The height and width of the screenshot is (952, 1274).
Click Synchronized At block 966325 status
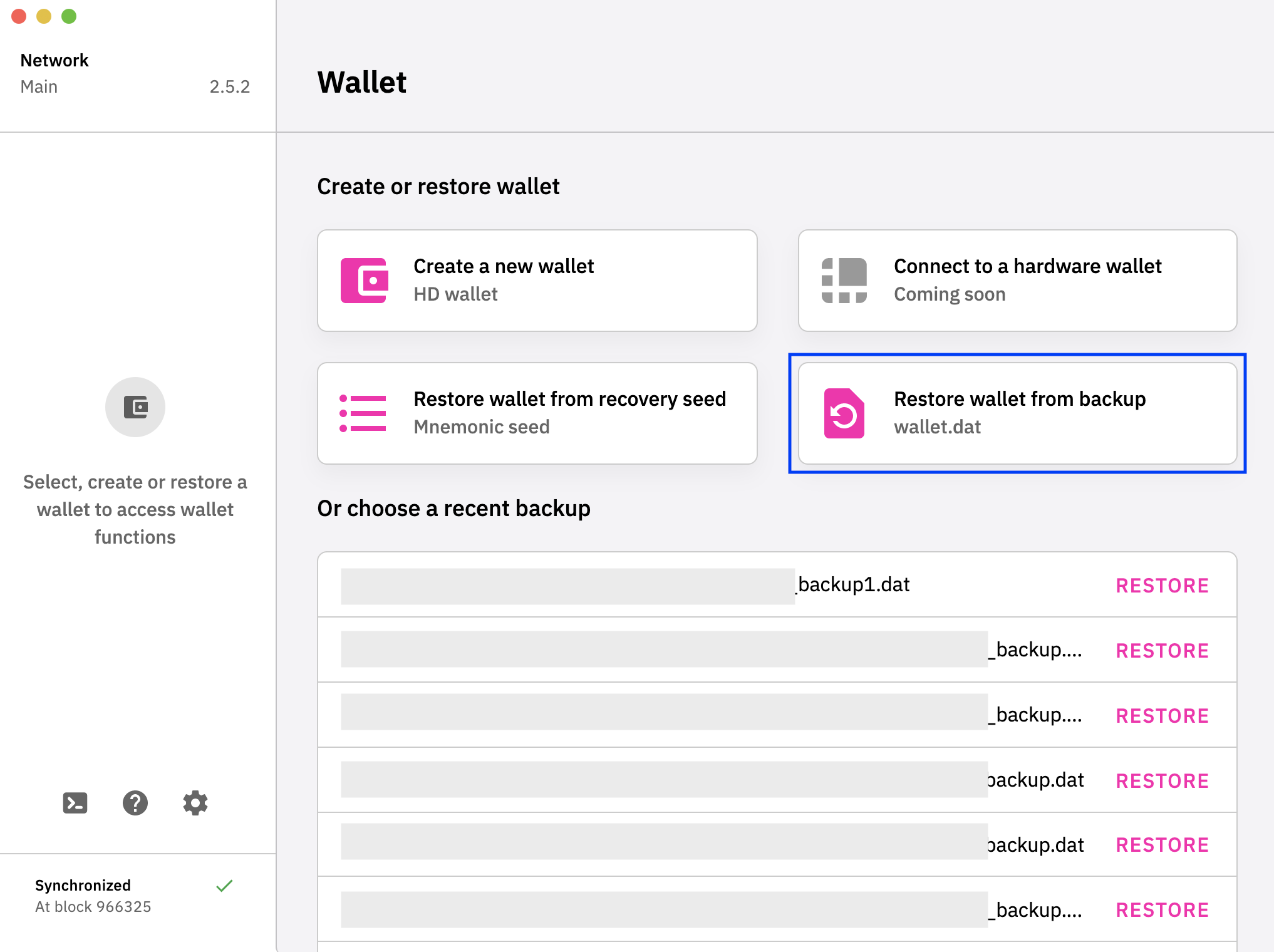pos(93,896)
